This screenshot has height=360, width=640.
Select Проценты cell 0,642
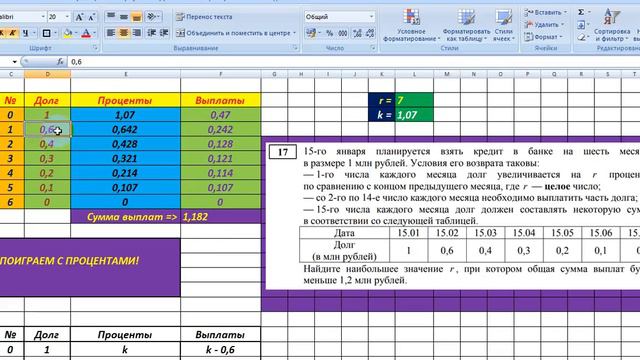click(x=125, y=129)
